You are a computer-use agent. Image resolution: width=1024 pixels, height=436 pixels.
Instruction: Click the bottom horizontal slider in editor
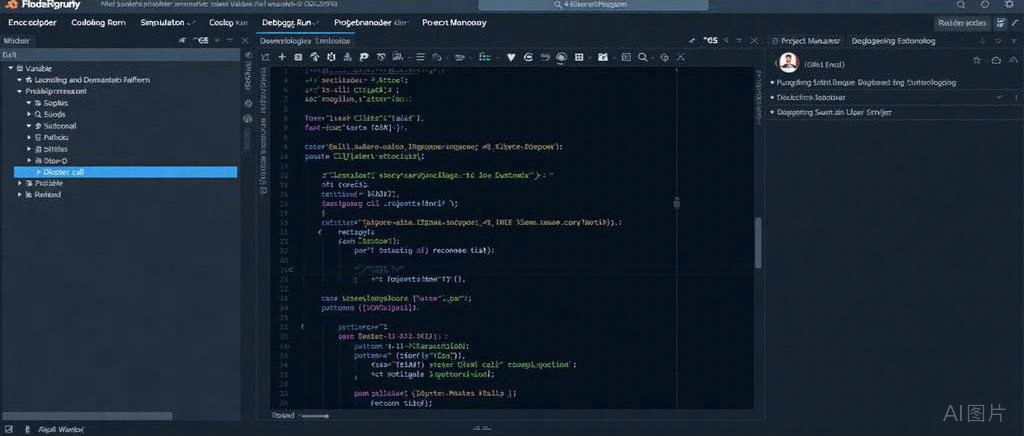click(316, 415)
